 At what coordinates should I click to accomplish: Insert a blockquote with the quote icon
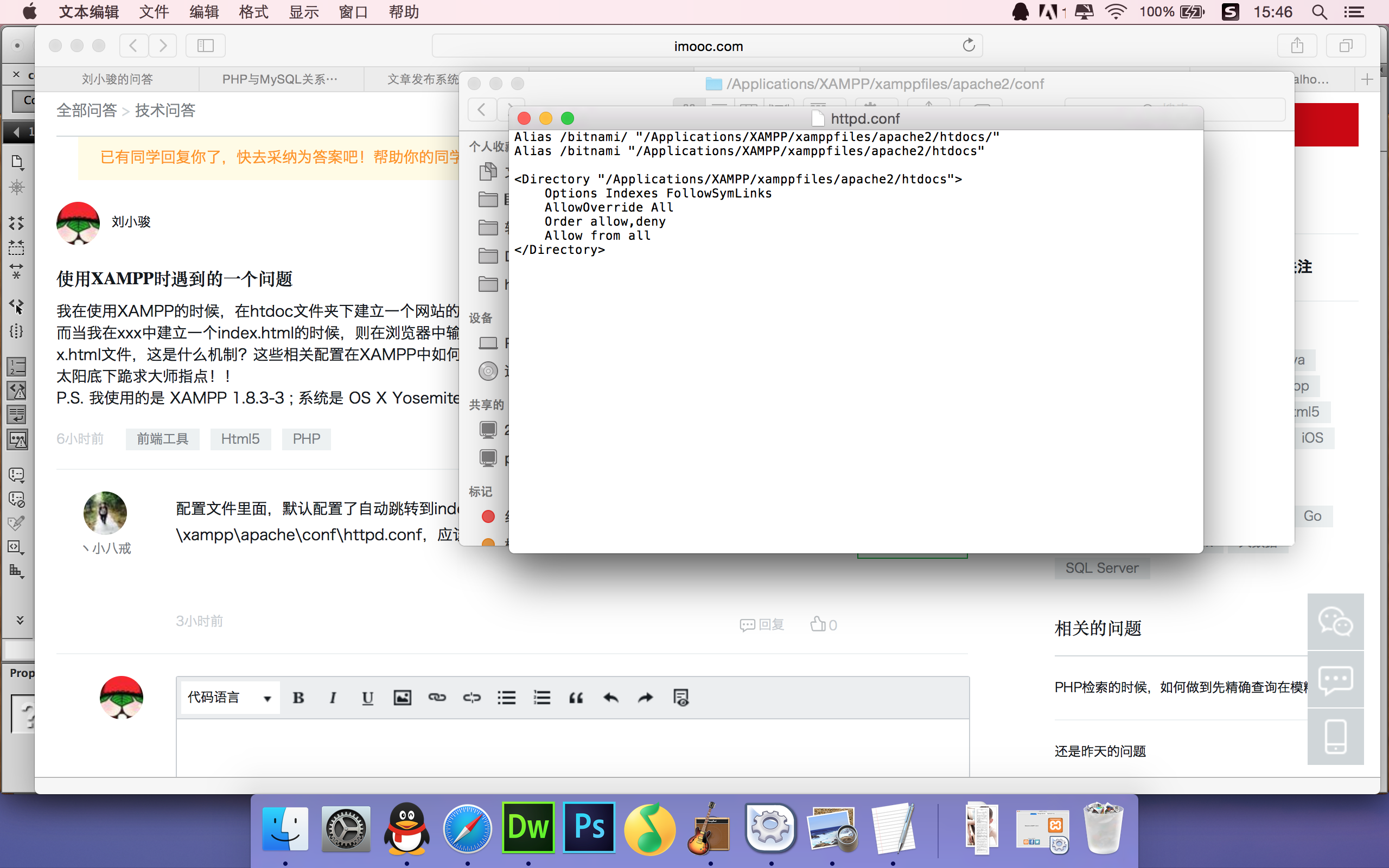pyautogui.click(x=576, y=698)
